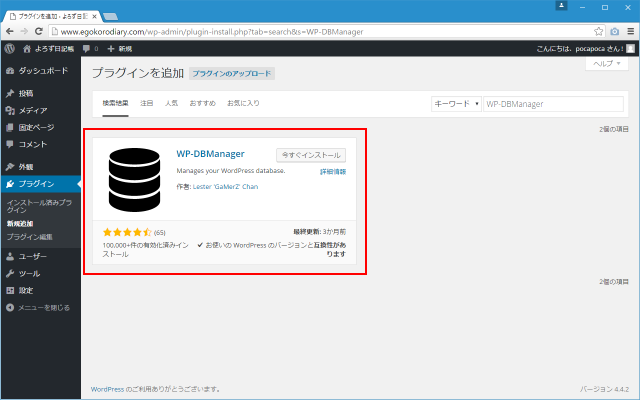Click the 100,000+件の有効化済みインストール text
This screenshot has height=400, width=640.
[145, 249]
